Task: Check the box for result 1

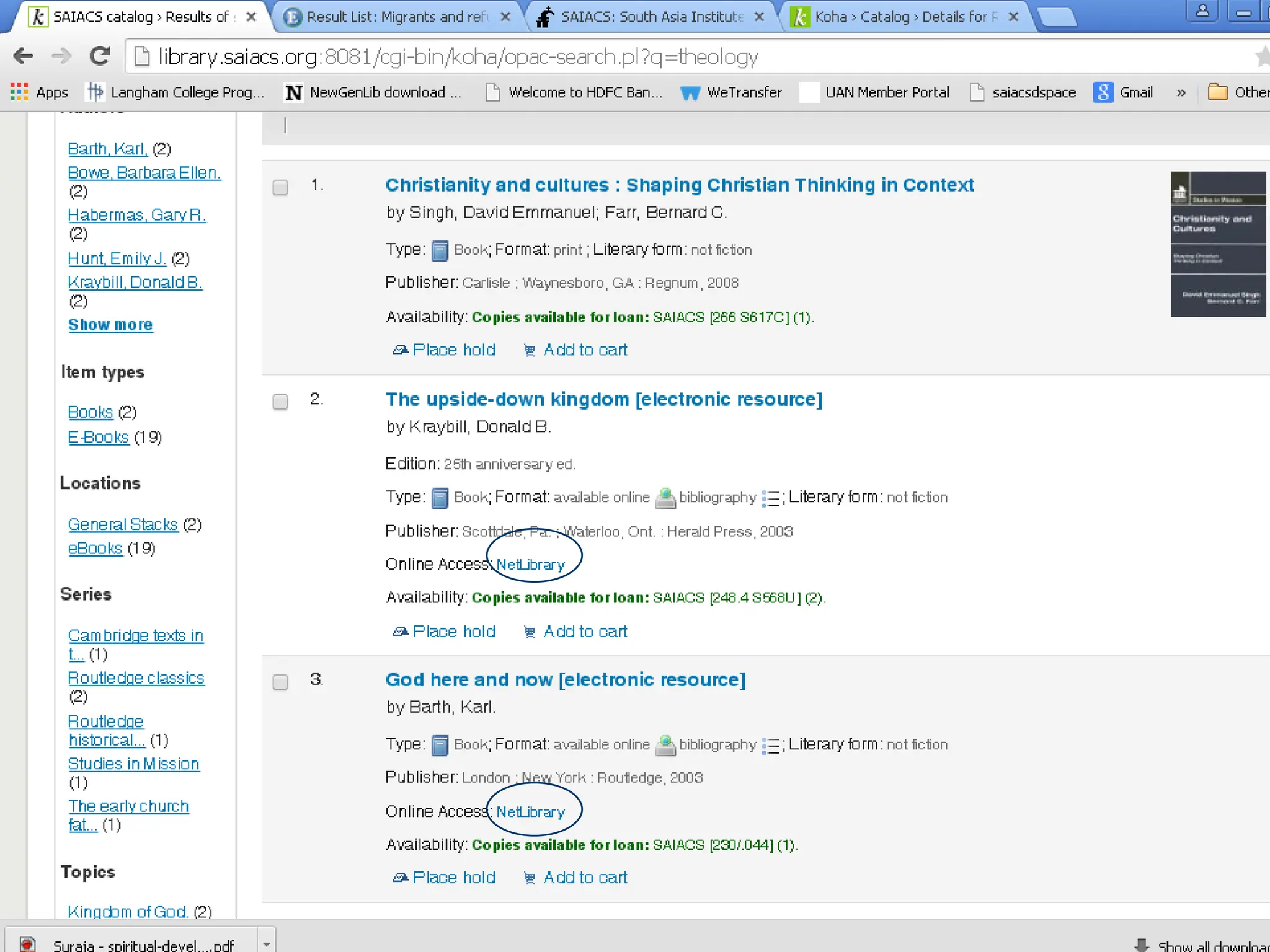Action: point(280,187)
